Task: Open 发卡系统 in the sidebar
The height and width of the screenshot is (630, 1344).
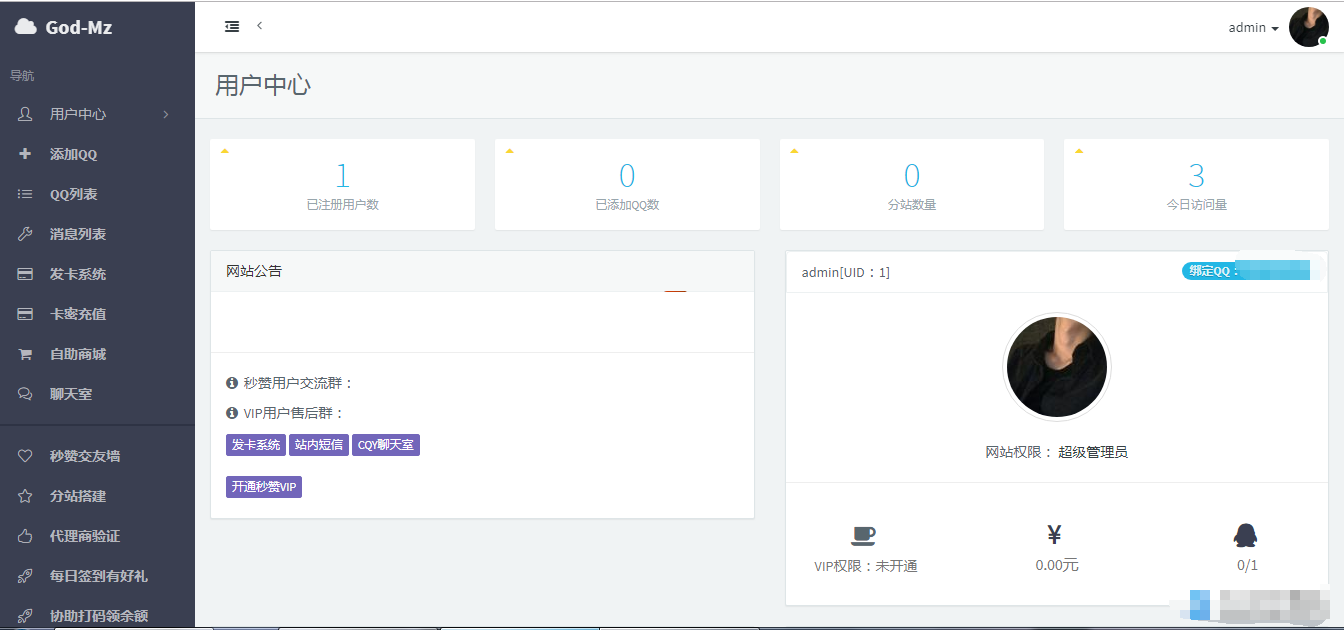Action: [78, 274]
